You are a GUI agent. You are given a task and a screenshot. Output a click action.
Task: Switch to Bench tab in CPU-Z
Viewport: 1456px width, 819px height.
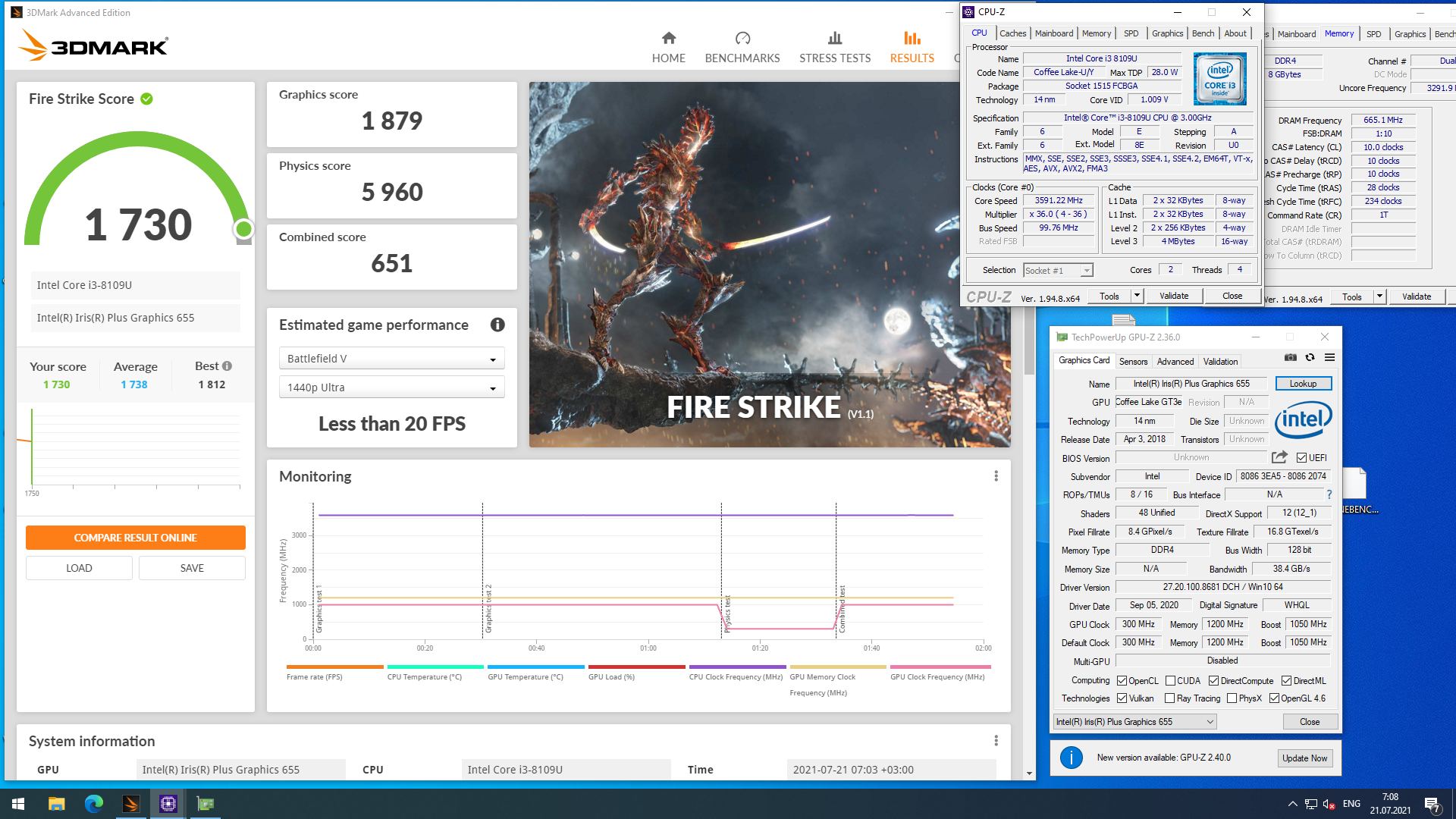[1203, 33]
